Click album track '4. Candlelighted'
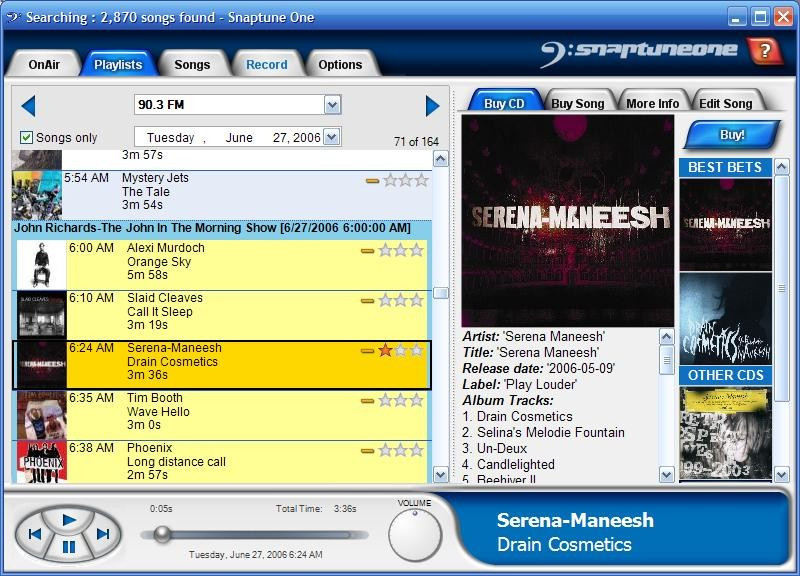Screen dimensions: 800x576 point(508,464)
